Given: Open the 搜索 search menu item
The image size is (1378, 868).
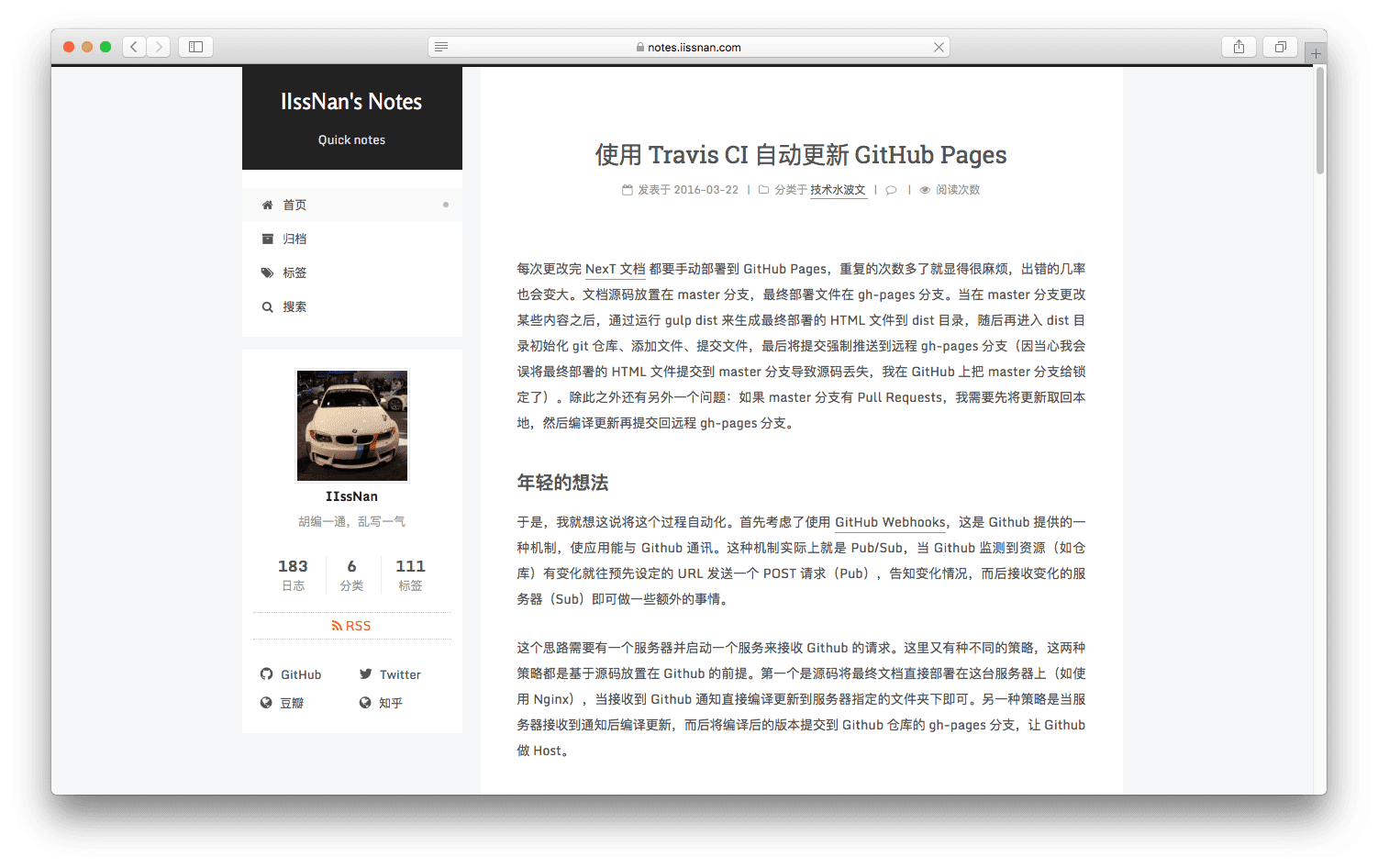Looking at the screenshot, I should [352, 306].
